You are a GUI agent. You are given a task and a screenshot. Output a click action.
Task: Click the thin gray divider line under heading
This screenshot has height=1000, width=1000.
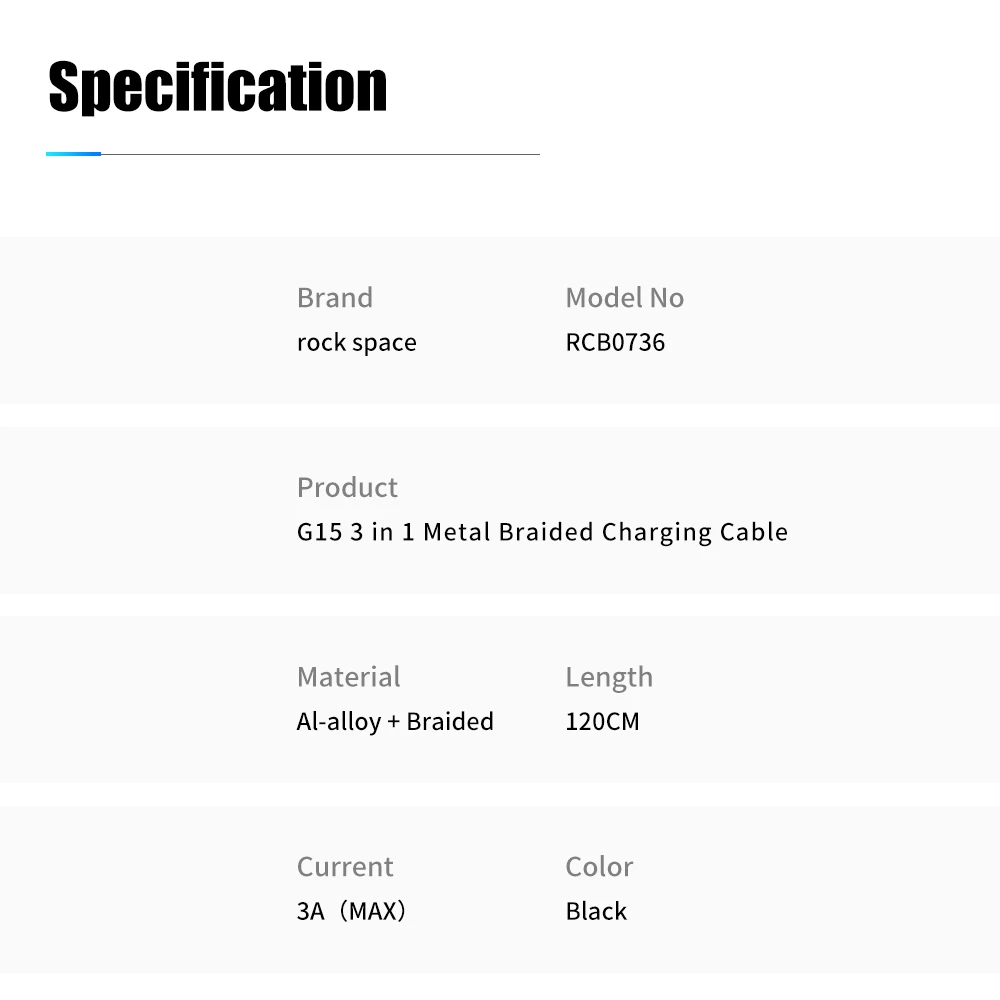coord(320,154)
